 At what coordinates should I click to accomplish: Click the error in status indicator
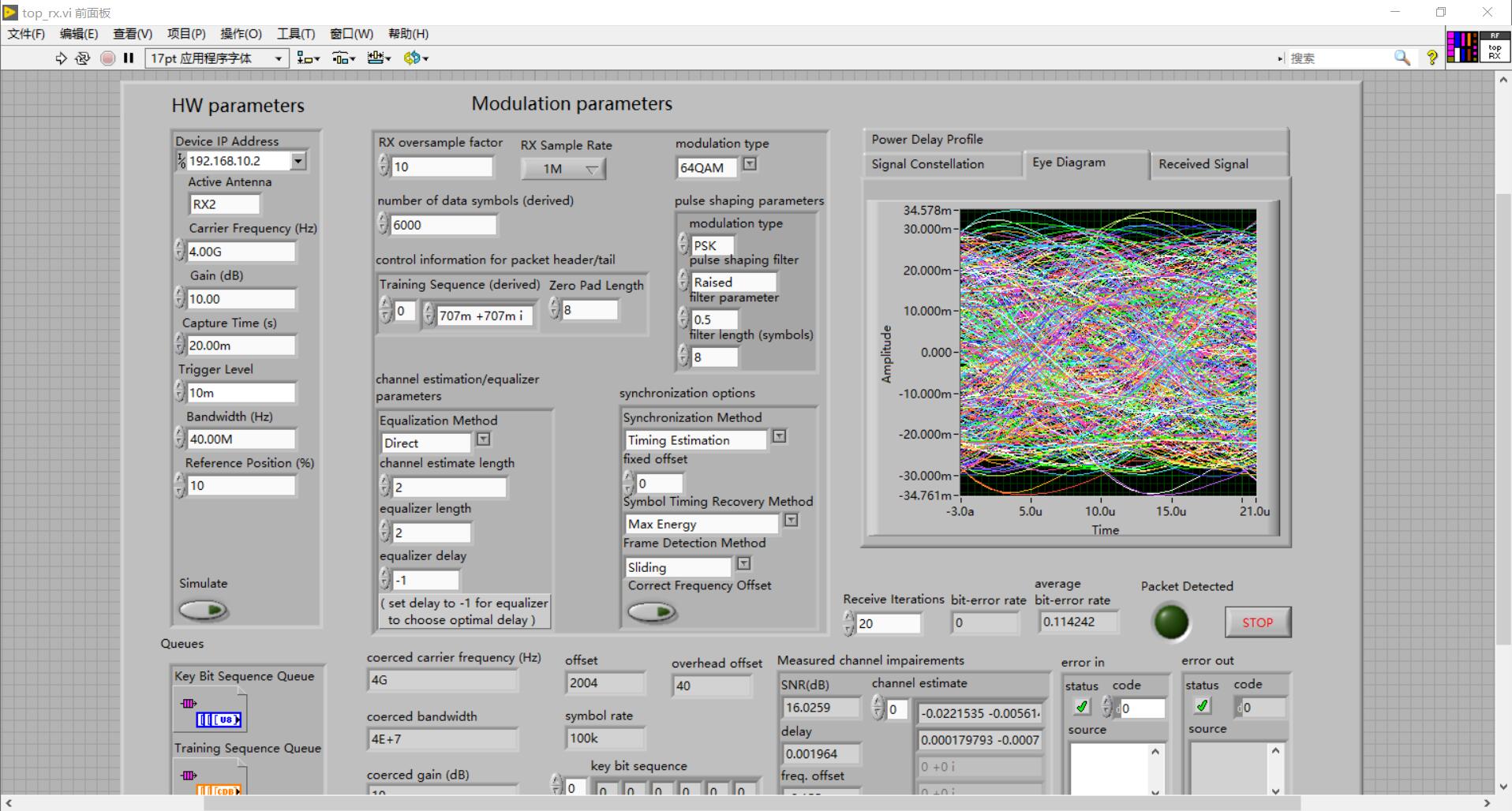[x=1082, y=707]
